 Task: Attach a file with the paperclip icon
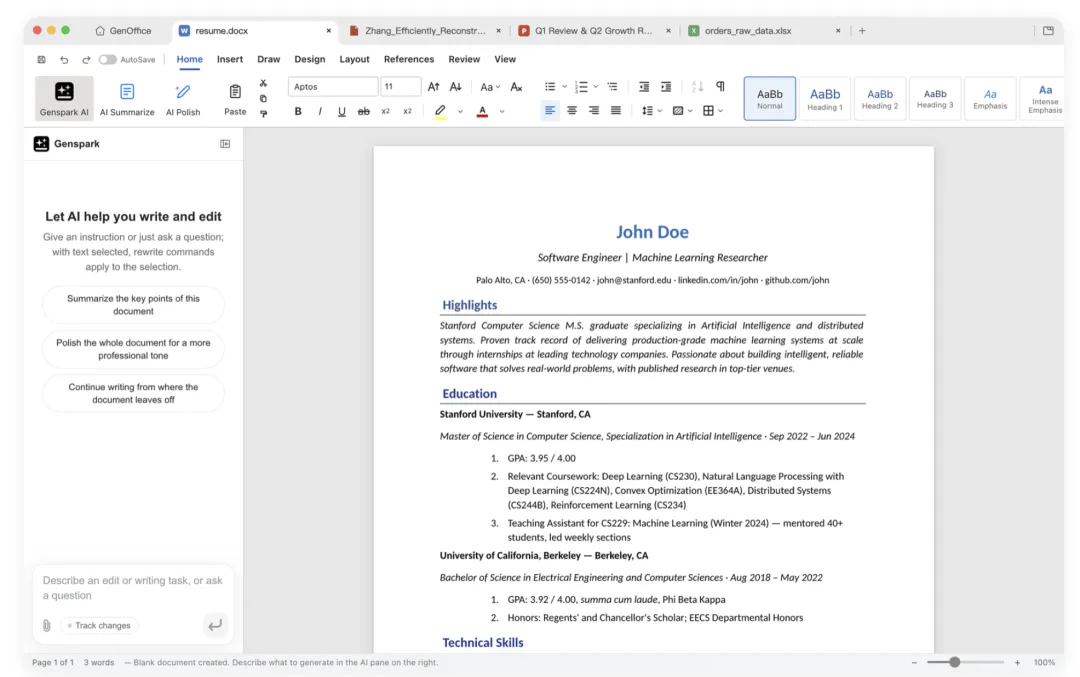pyautogui.click(x=46, y=625)
